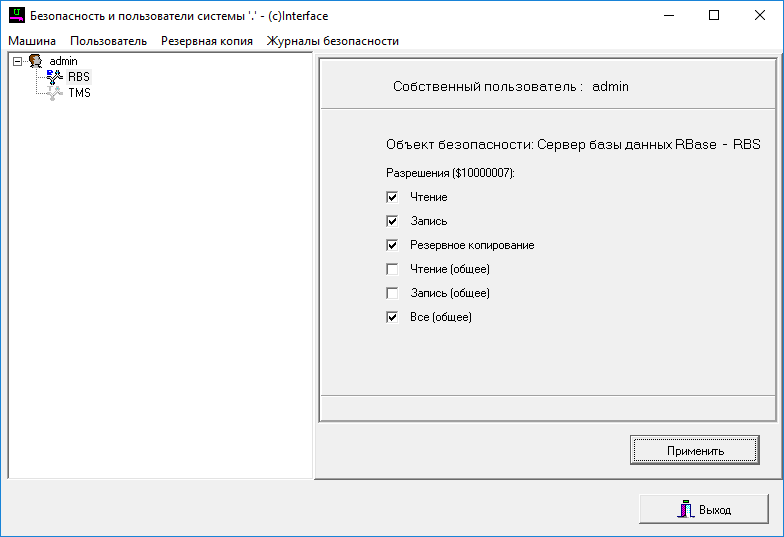Uncheck the Все (общее) checkbox

392,317
